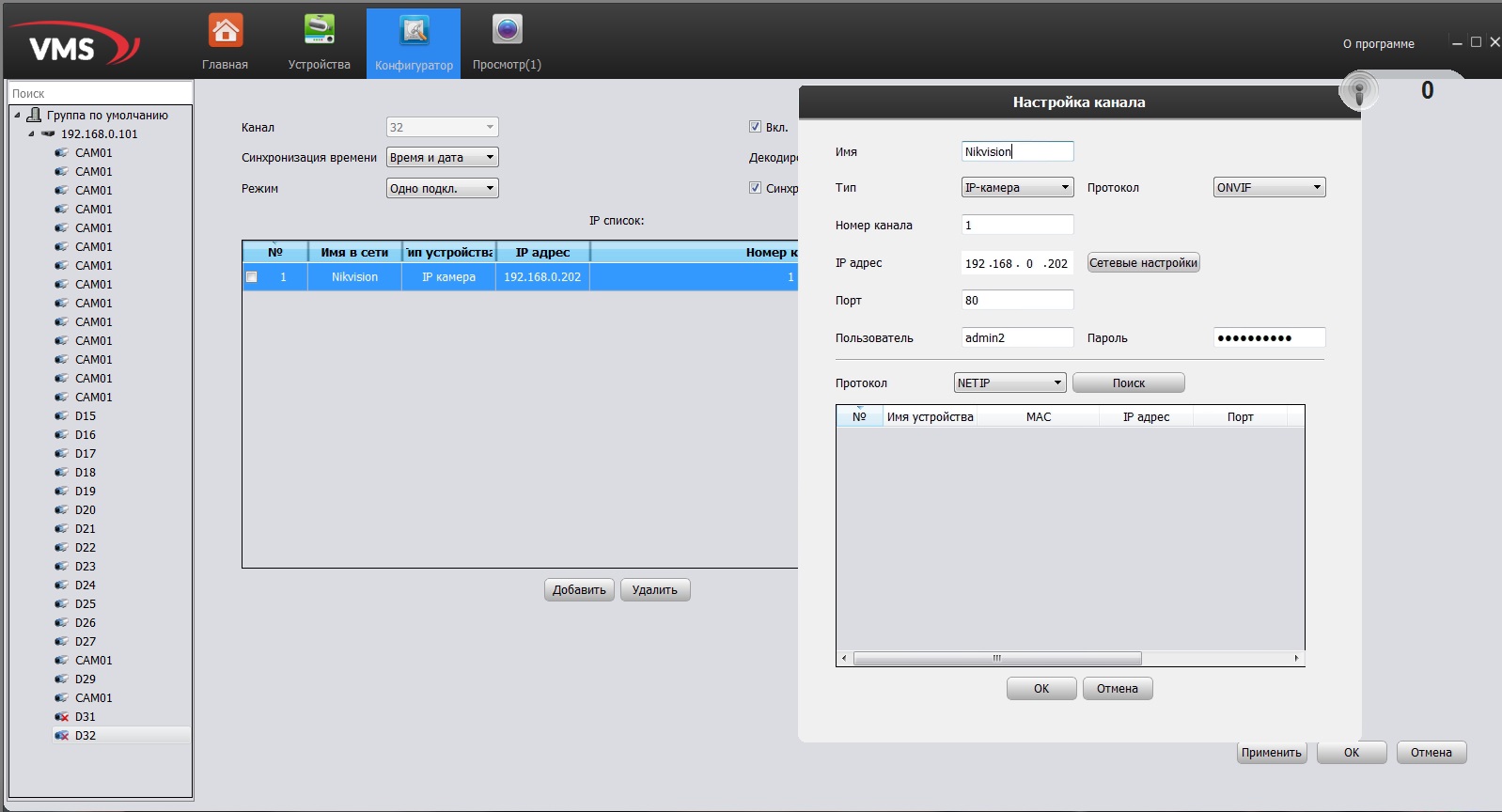The image size is (1502, 812).
Task: Open the Устройства devices icon
Action: (x=319, y=31)
